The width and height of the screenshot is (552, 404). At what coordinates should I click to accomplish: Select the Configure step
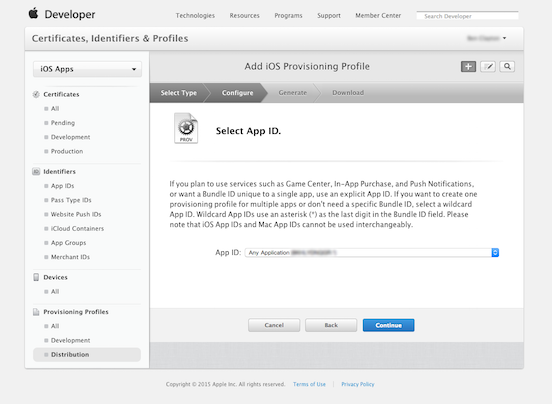[237, 93]
